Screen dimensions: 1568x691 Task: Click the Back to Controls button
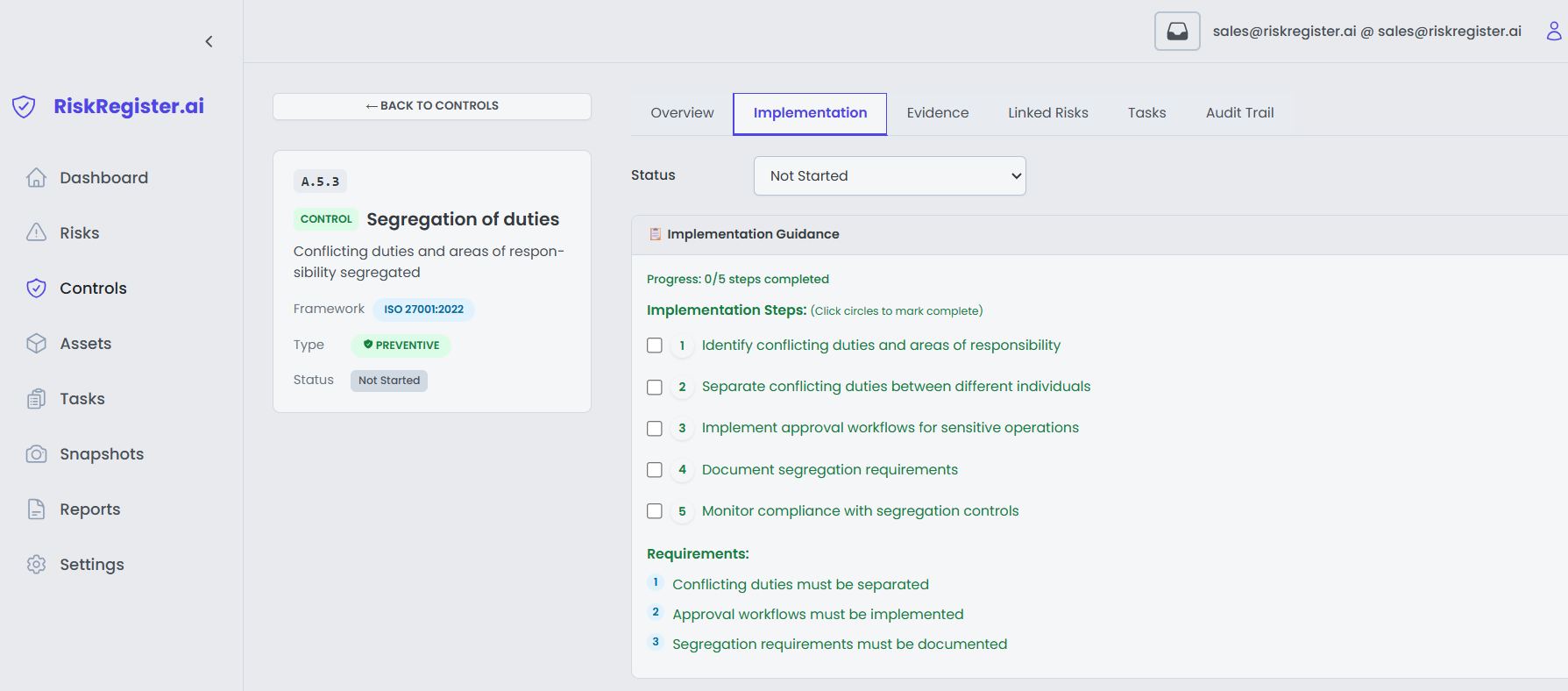coord(431,106)
